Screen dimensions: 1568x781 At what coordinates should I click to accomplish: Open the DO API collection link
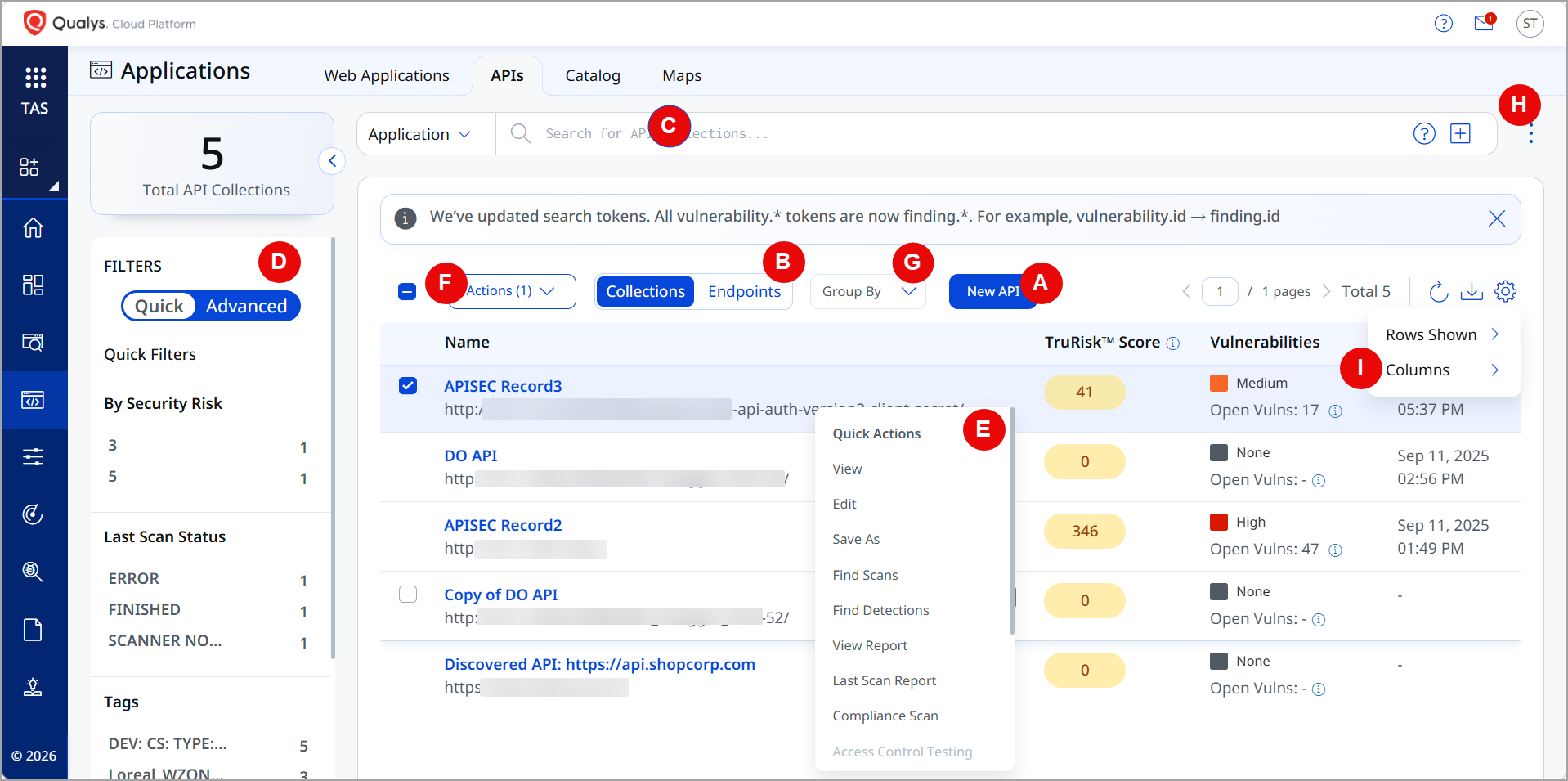click(x=470, y=456)
